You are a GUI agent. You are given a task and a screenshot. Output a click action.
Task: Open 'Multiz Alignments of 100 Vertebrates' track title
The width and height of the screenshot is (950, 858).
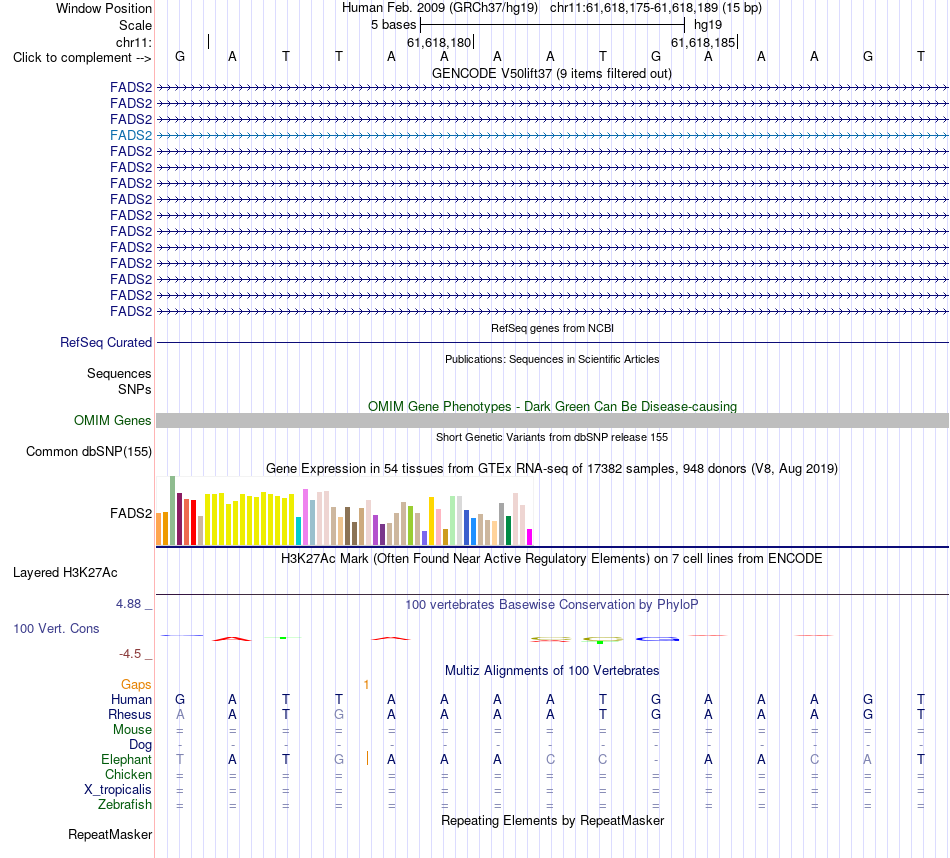click(552, 671)
